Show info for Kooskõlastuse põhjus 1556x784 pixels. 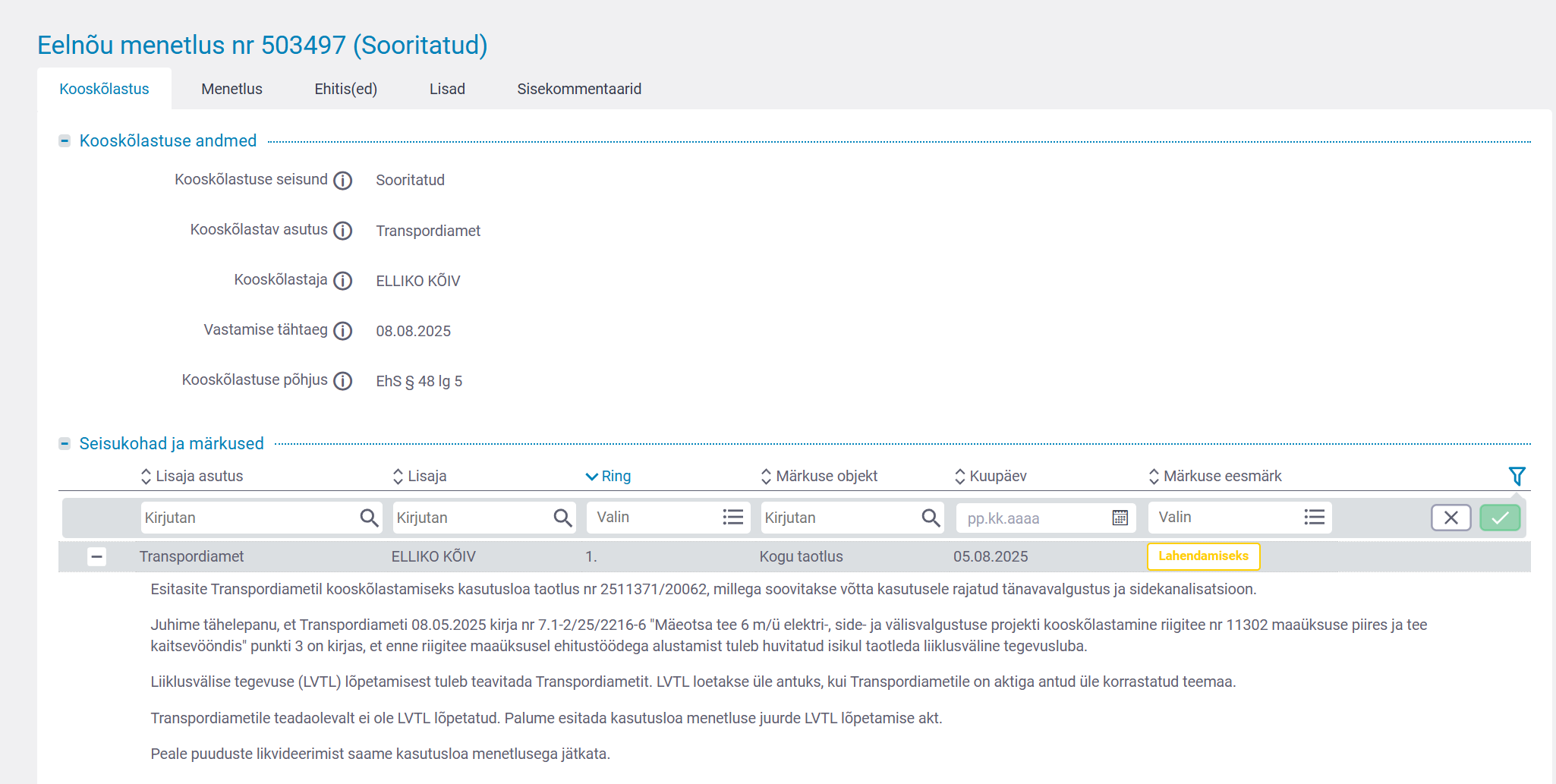343,381
